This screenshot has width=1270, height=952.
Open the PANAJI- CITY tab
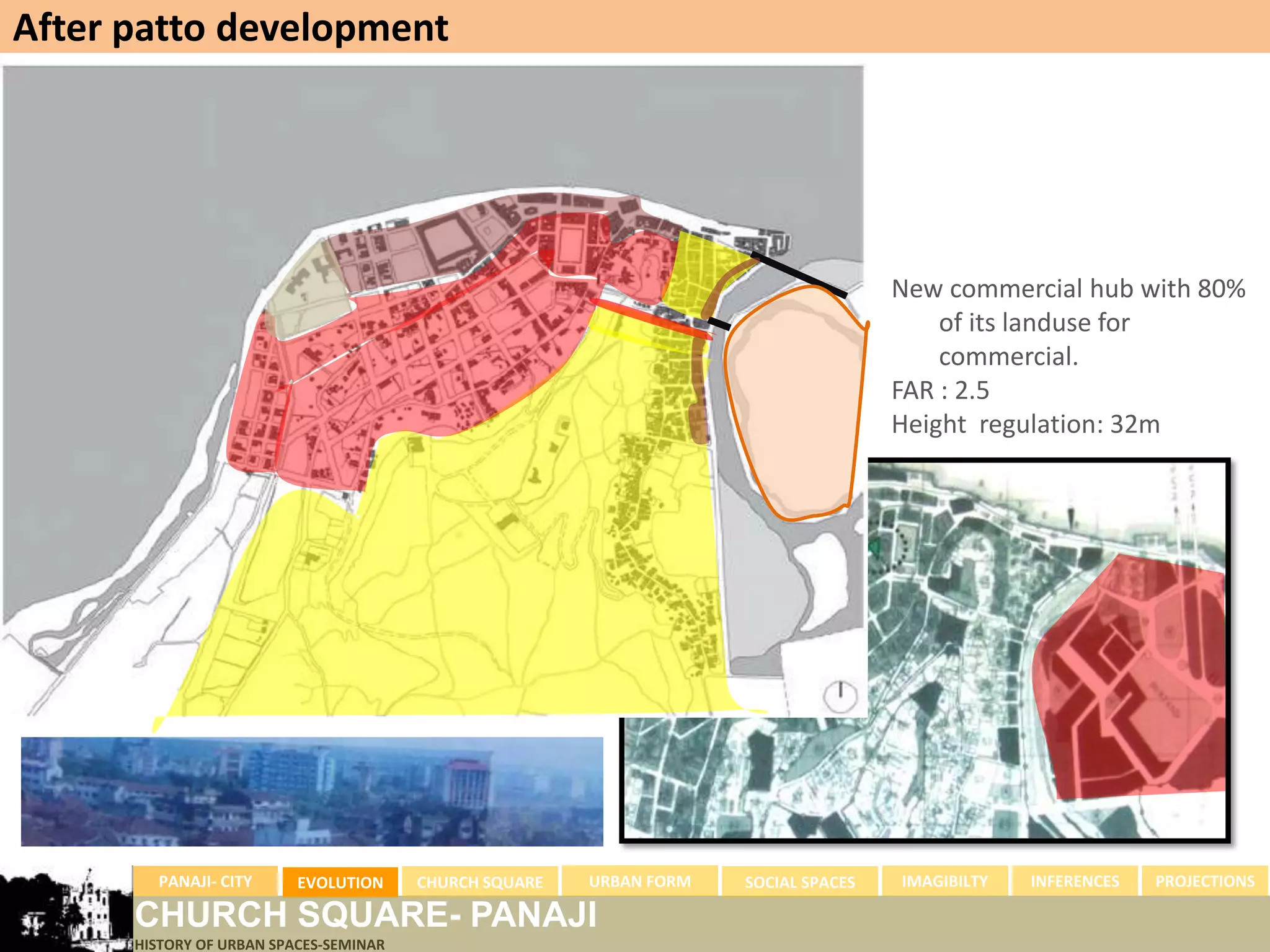coord(205,881)
